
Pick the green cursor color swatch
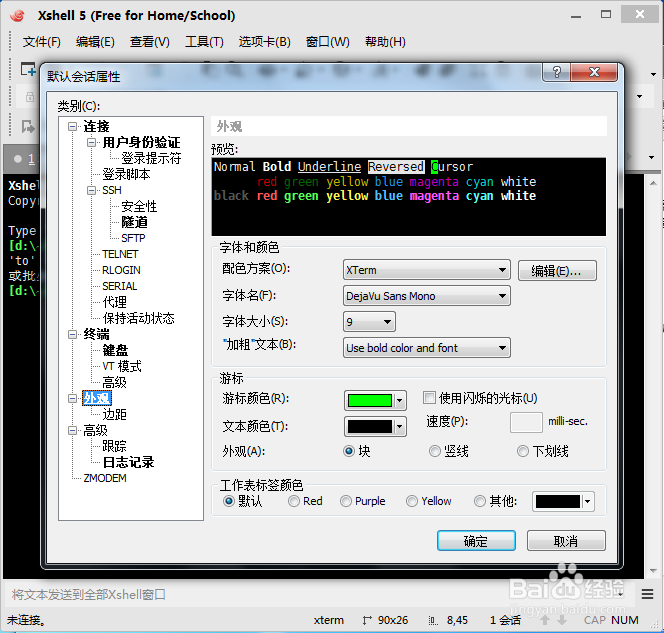tap(376, 400)
